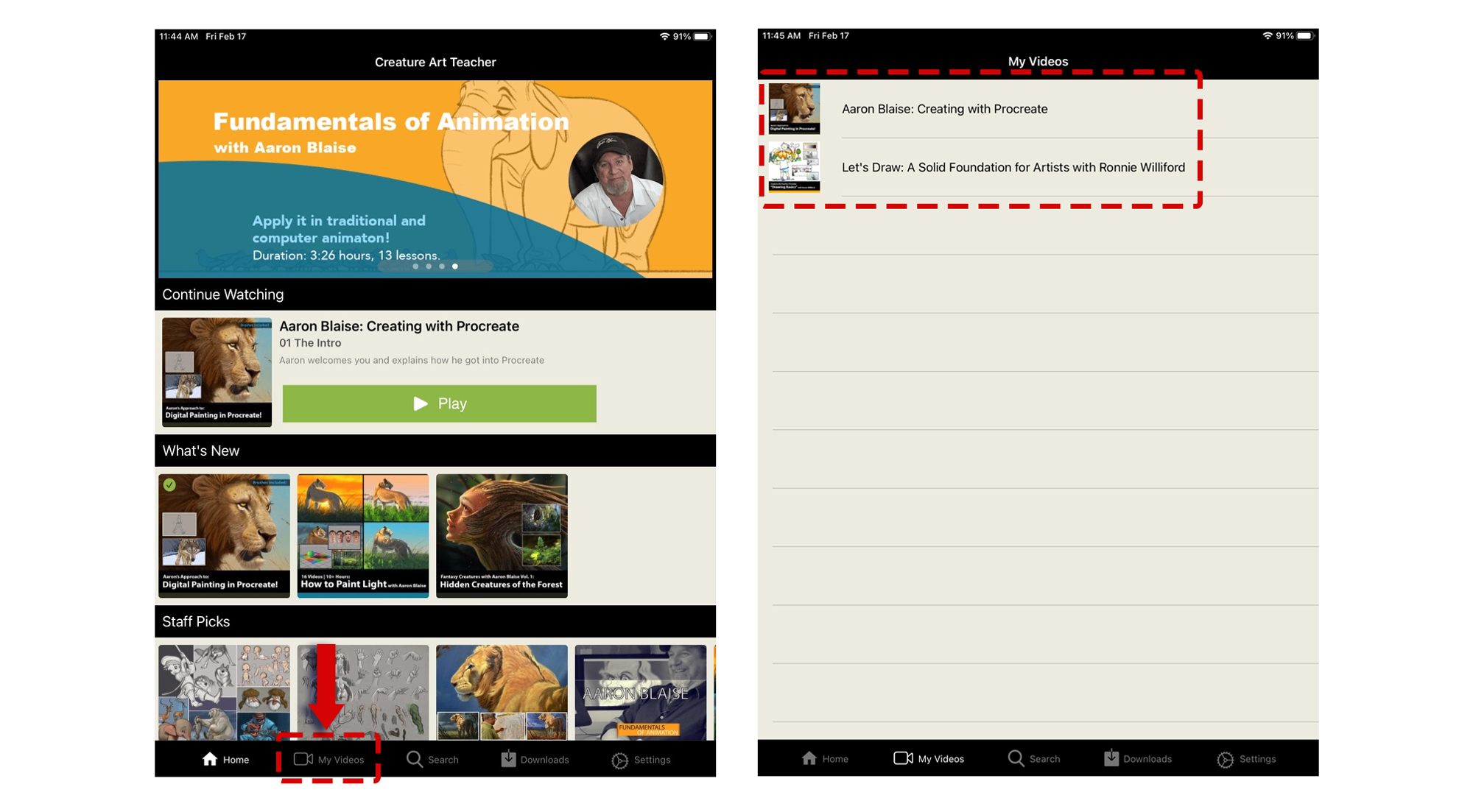The width and height of the screenshot is (1473, 812).
Task: Tap the Wi-Fi icon on the My Videos screen
Action: (x=1268, y=35)
